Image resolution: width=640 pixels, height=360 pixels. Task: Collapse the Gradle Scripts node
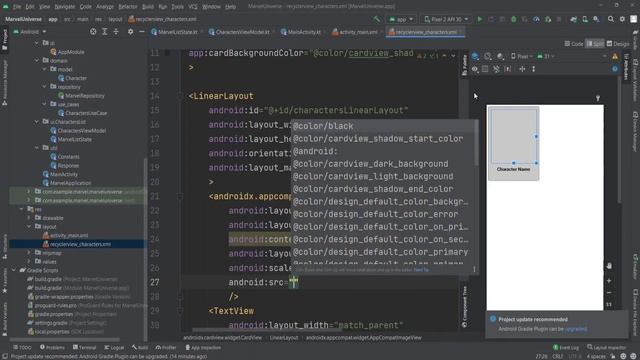tap(14, 270)
